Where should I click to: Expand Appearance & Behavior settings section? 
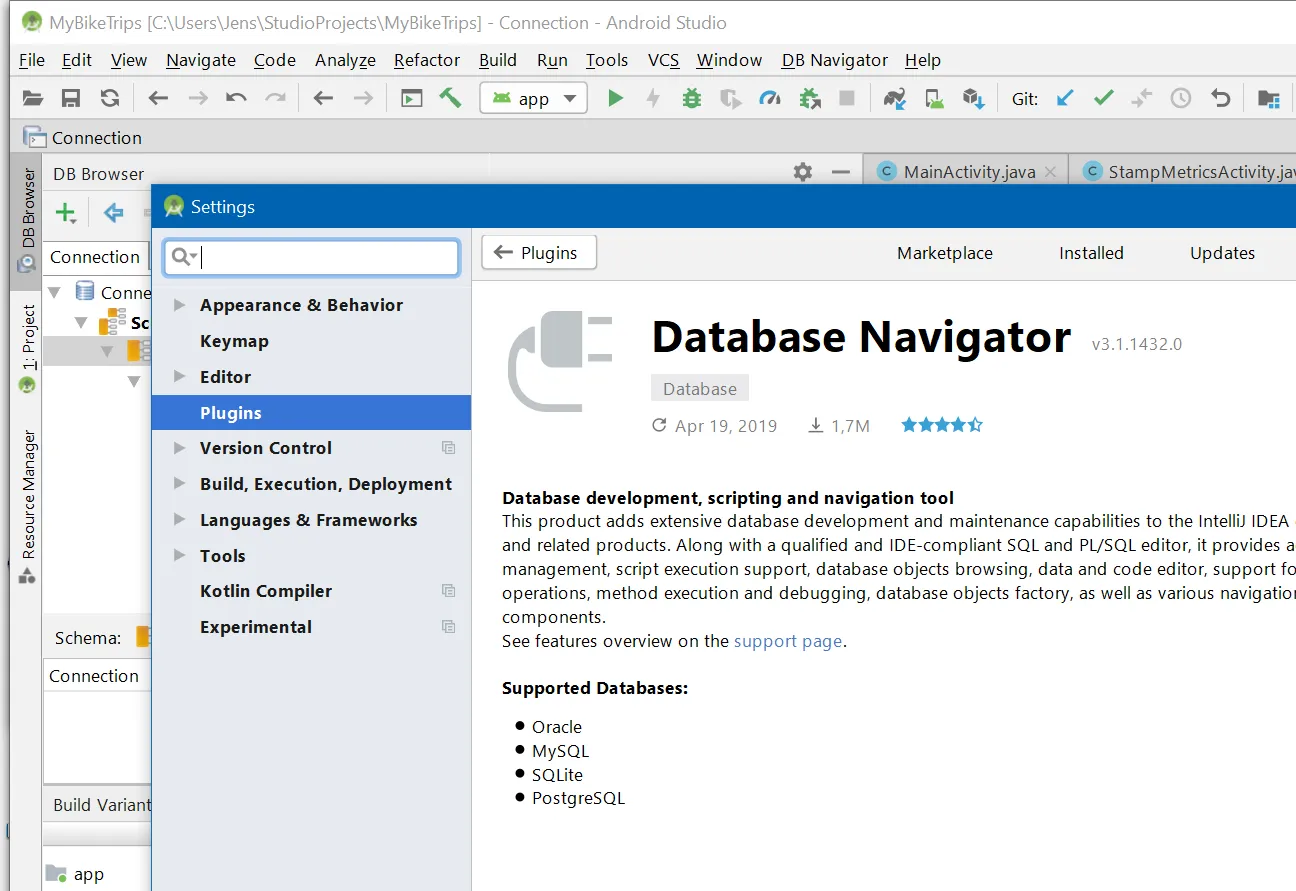pos(179,305)
